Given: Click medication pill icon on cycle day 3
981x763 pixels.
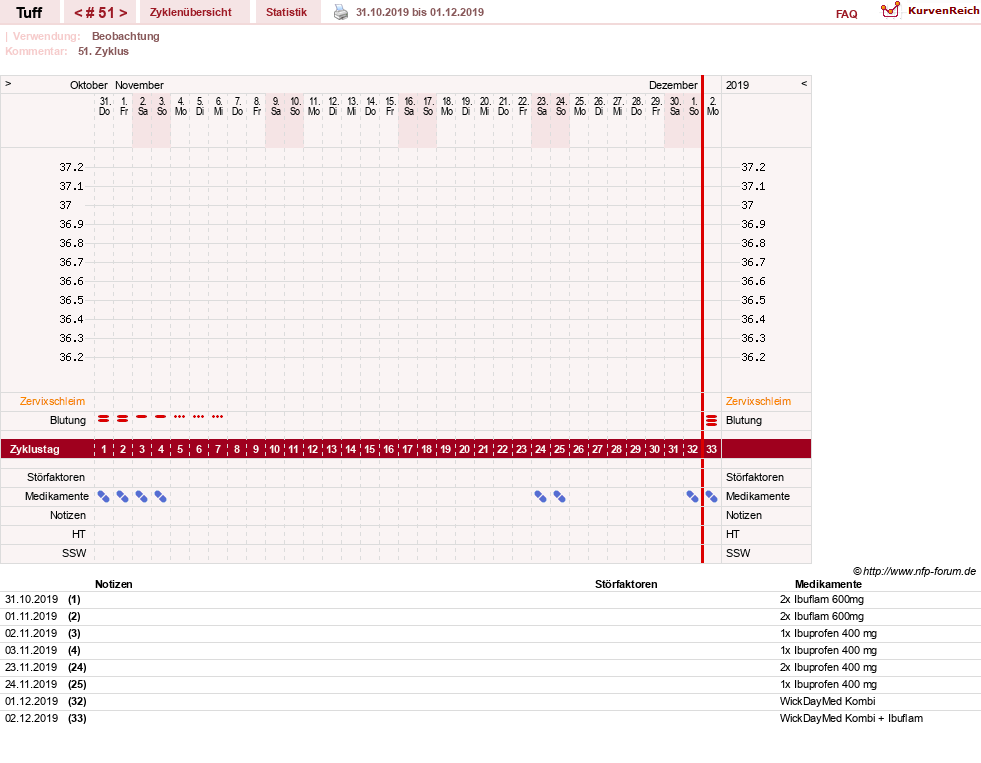Looking at the screenshot, I should pyautogui.click(x=142, y=497).
